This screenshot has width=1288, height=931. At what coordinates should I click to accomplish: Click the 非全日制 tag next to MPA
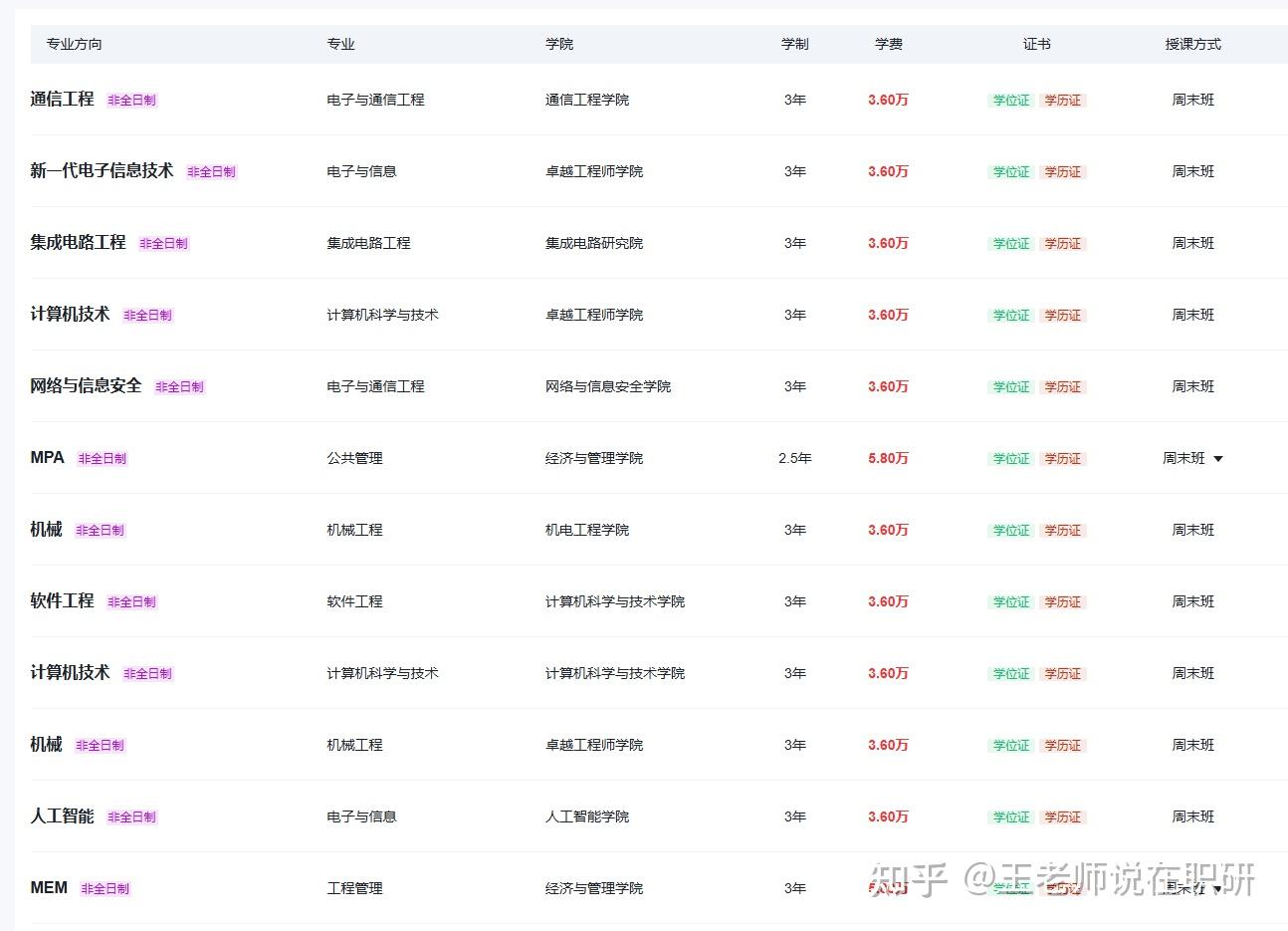point(103,459)
